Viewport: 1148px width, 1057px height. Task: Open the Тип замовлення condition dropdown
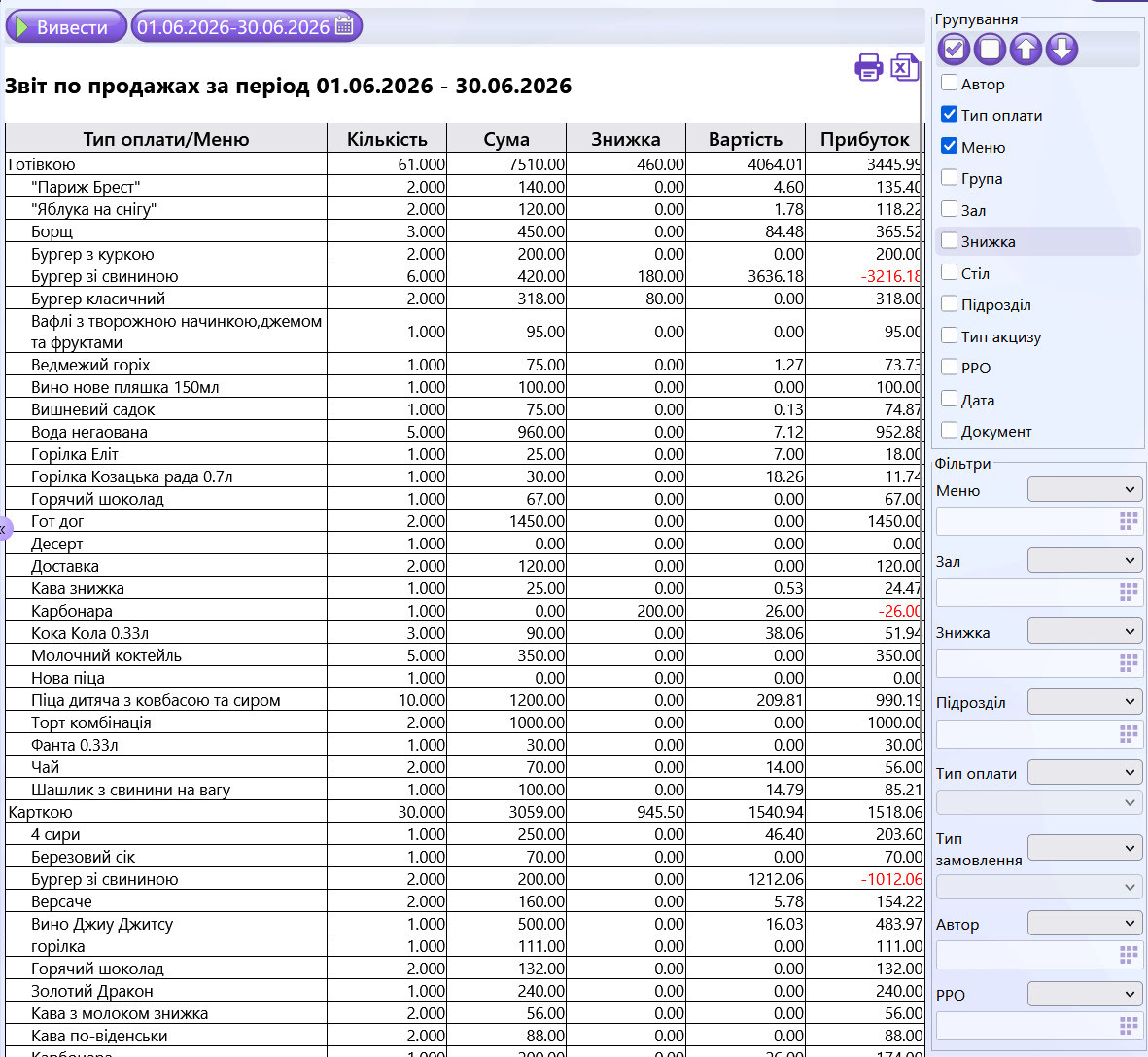click(1084, 848)
